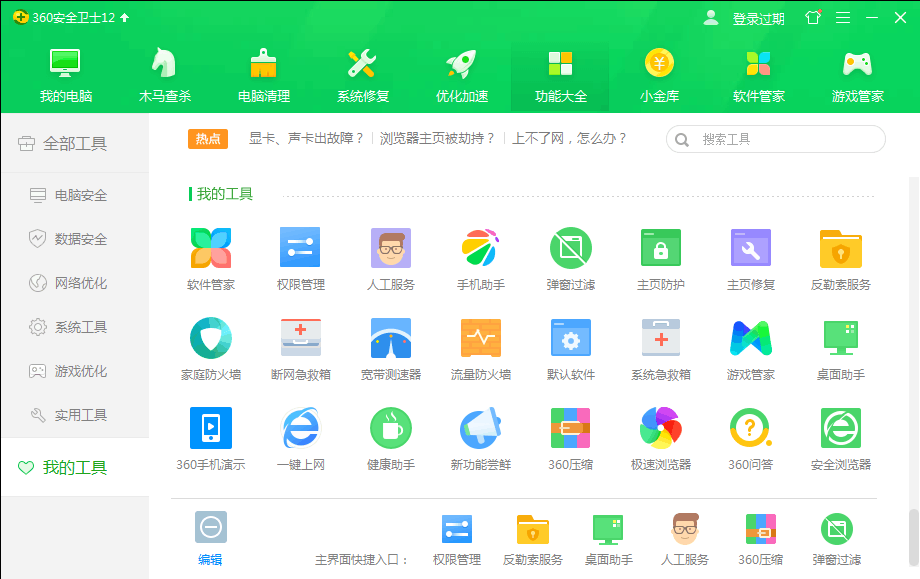Switch to 木马查杀 tab
The height and width of the screenshot is (579, 920).
coord(165,76)
